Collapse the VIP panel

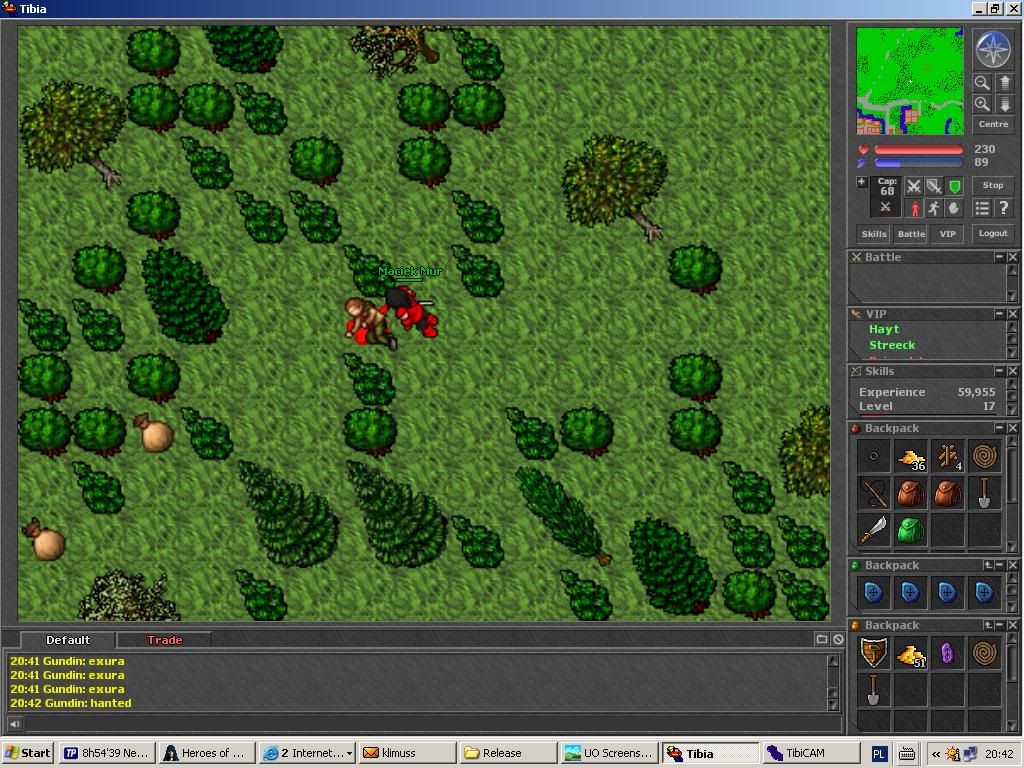tap(999, 314)
